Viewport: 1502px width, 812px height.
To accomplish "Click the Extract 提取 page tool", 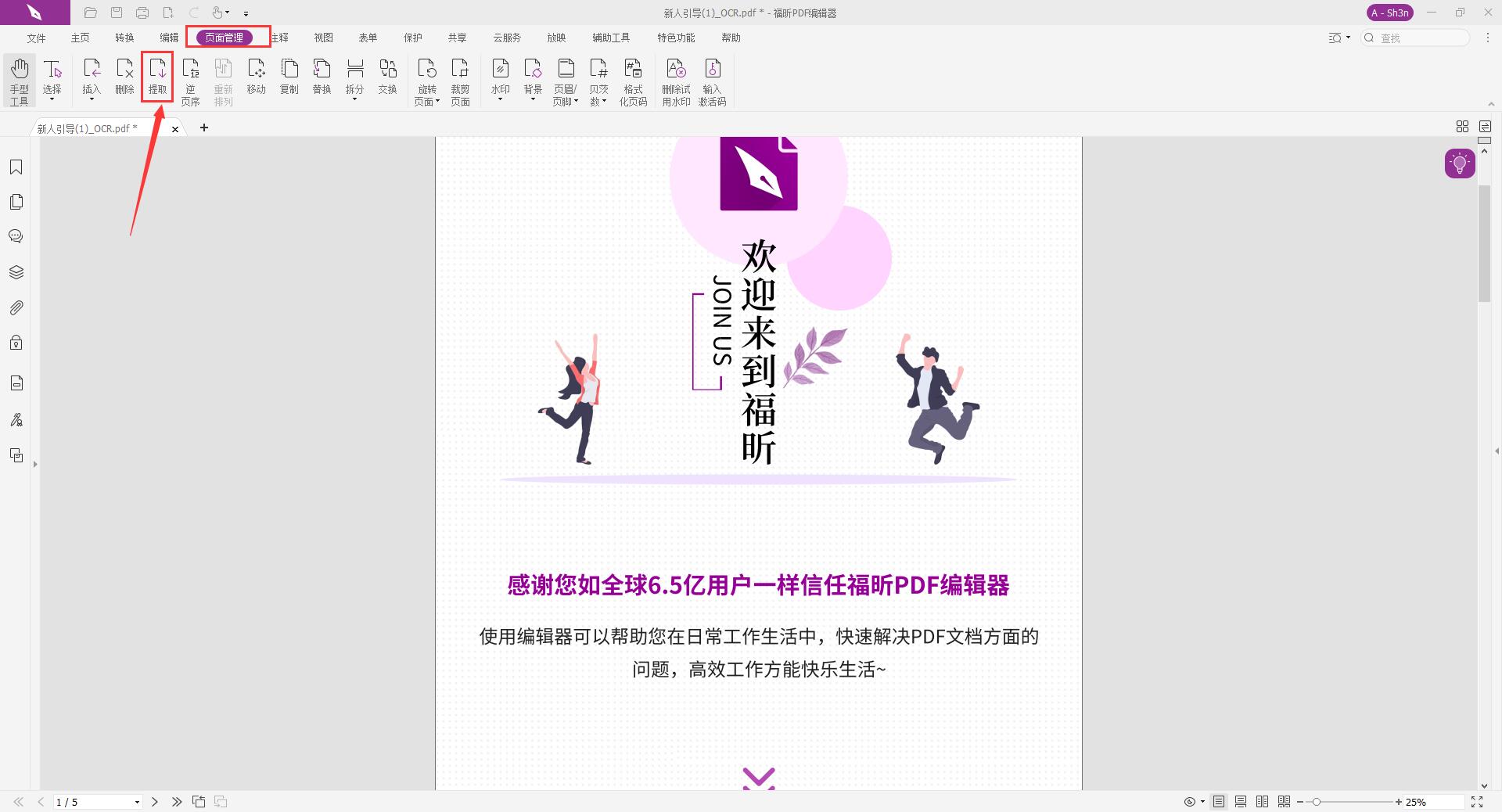I will tap(158, 77).
